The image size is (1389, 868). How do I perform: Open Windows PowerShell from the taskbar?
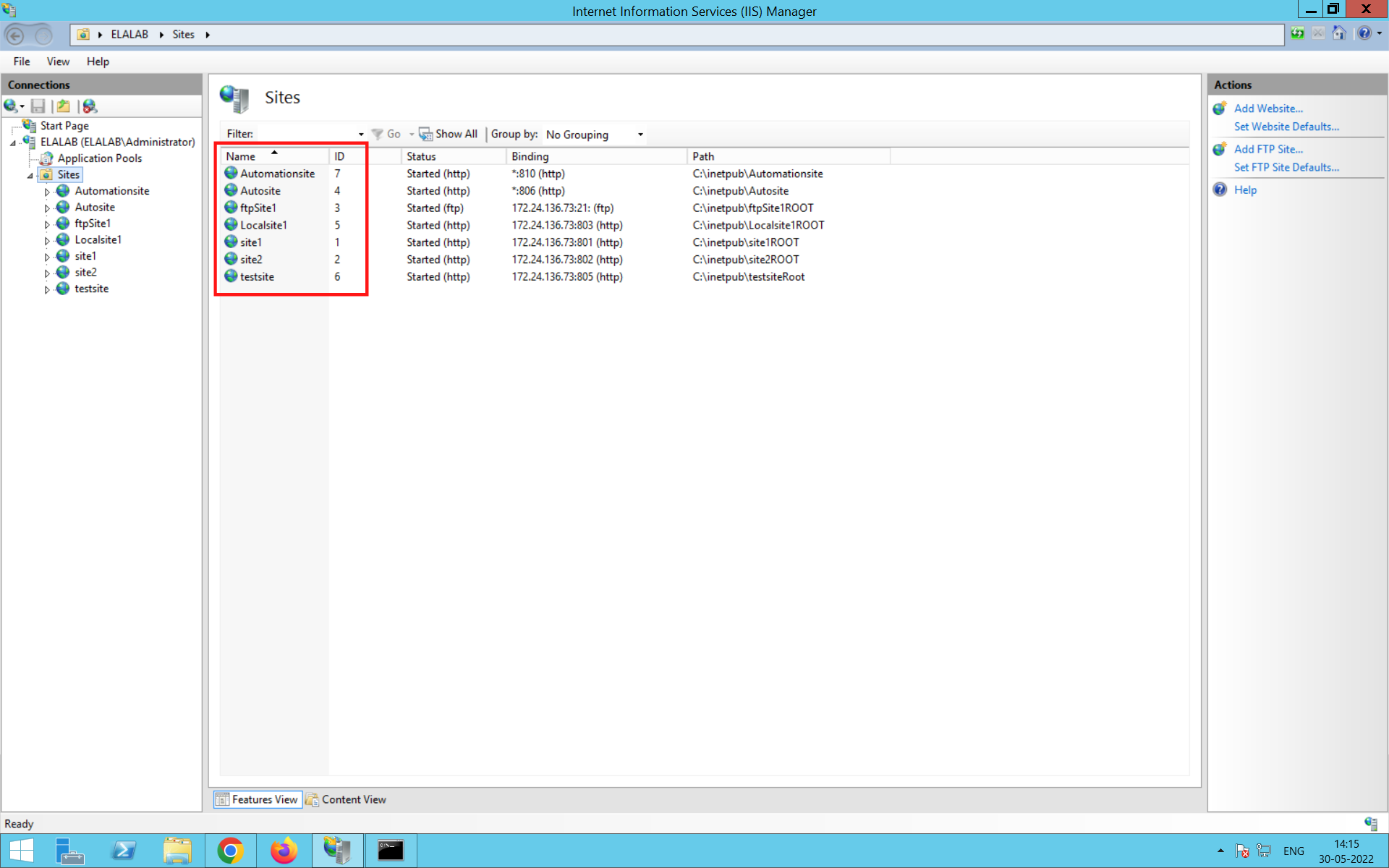pos(124,851)
